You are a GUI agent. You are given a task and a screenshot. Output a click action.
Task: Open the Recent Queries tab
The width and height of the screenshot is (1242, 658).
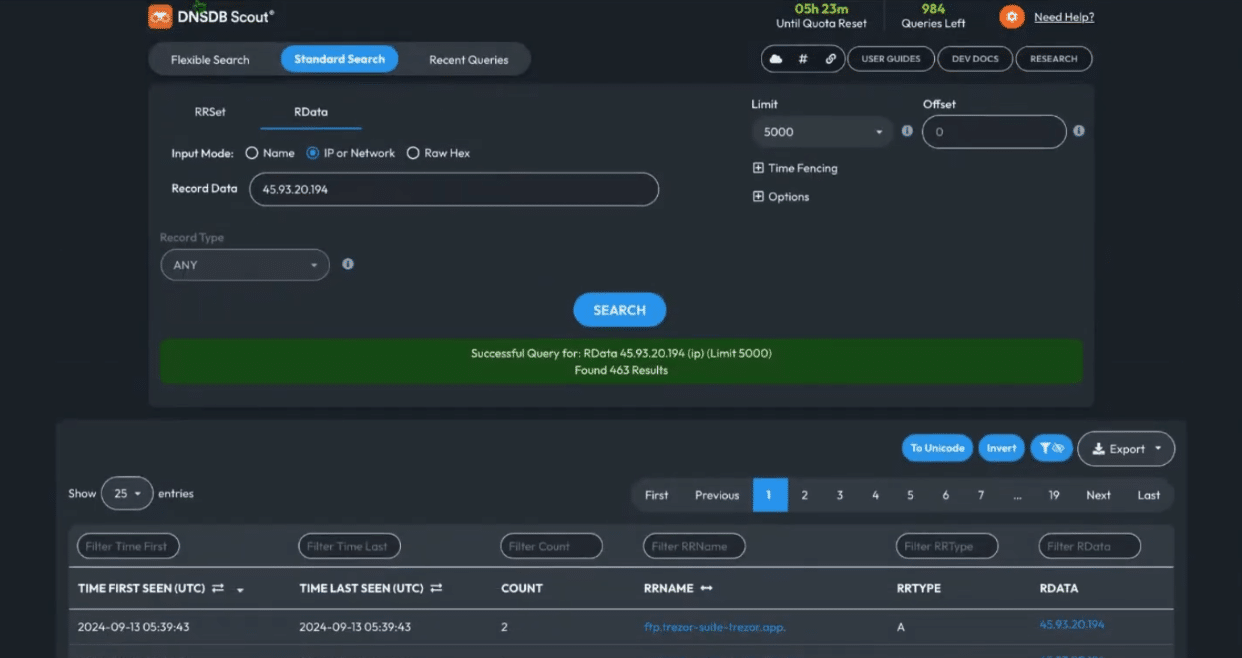pos(469,60)
